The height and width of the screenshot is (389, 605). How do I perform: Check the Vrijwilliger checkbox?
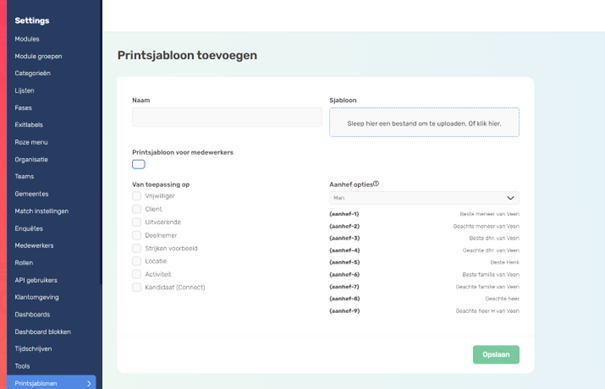137,196
